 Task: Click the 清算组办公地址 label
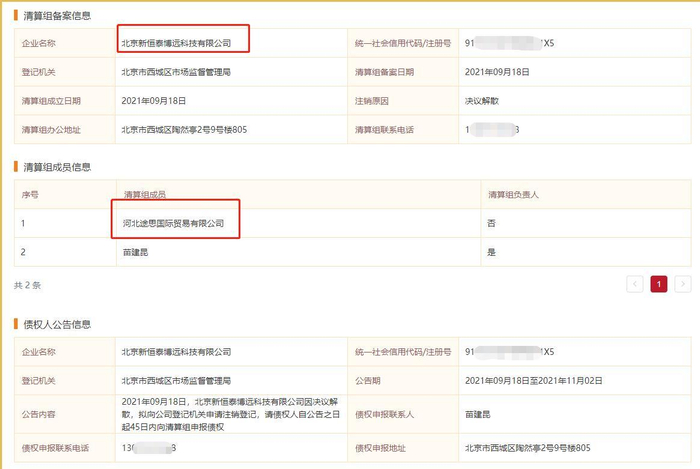point(51,130)
